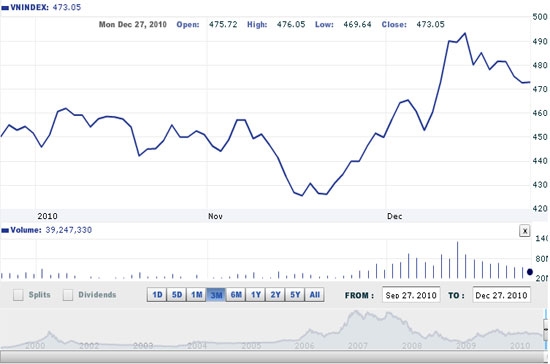Click the Volume legend color marker
Screen dimensions: 550x364
(x=5, y=230)
